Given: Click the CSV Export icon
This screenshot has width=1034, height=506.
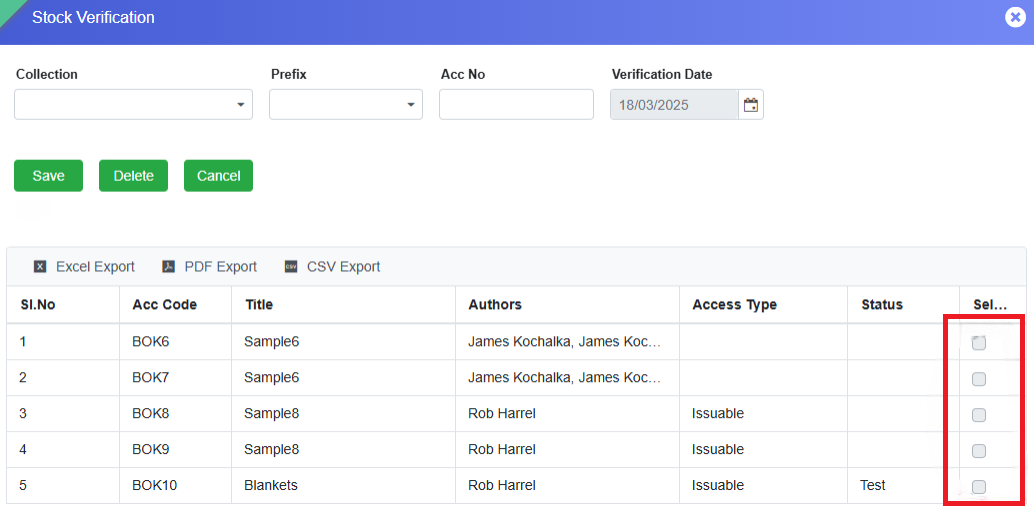Looking at the screenshot, I should (x=291, y=267).
